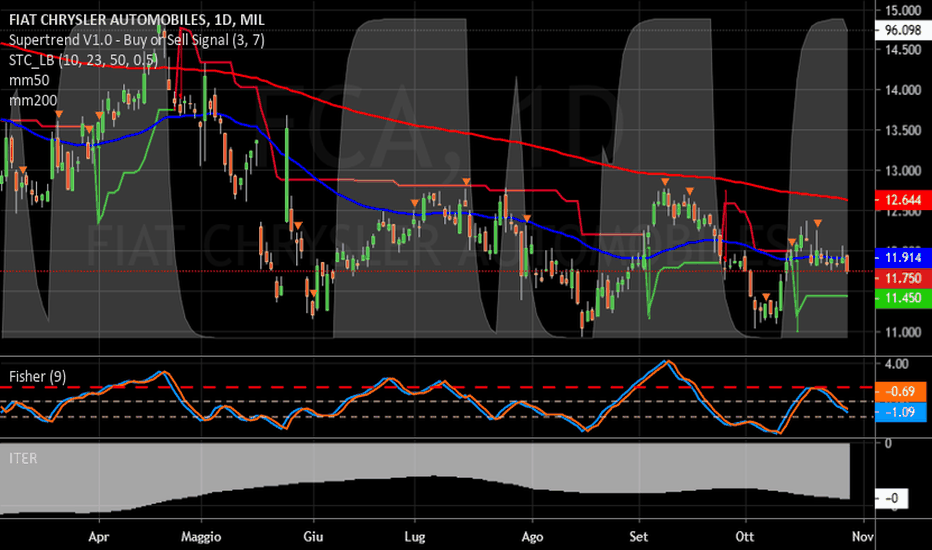Click the 96.098 STC value label
This screenshot has height=550, width=932.
click(x=903, y=30)
